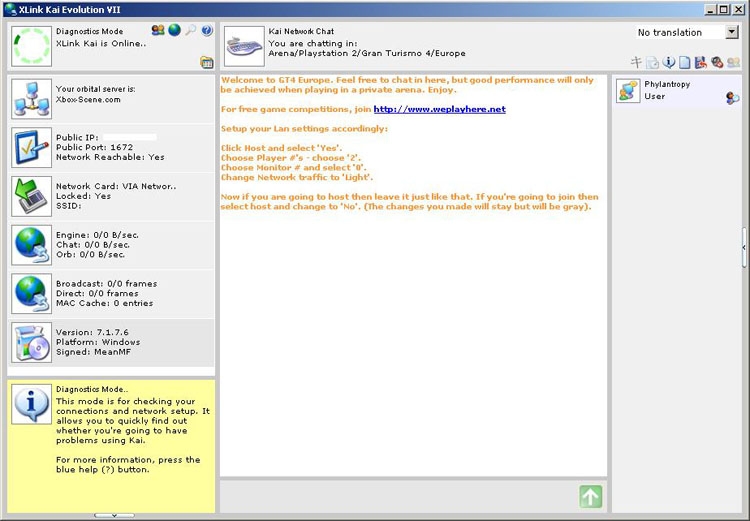This screenshot has width=750, height=521.
Task: Click the Broadcast frames globe icon
Action: 32,294
